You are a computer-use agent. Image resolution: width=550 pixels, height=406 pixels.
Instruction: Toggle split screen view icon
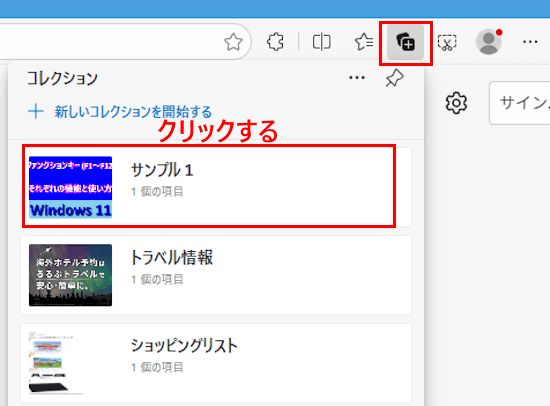tap(321, 42)
